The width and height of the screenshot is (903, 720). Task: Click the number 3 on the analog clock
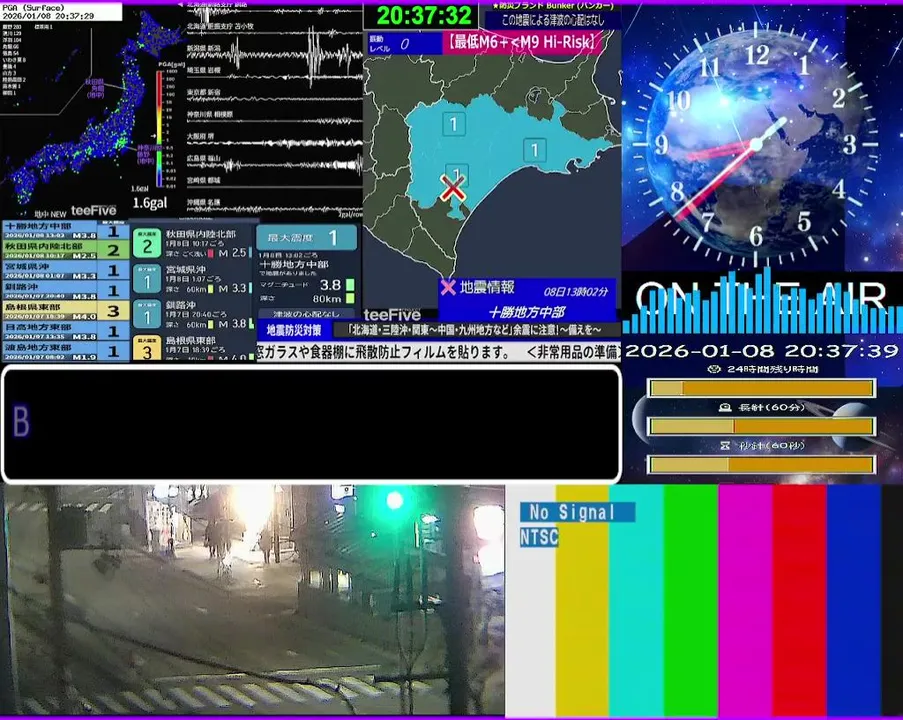[849, 145]
